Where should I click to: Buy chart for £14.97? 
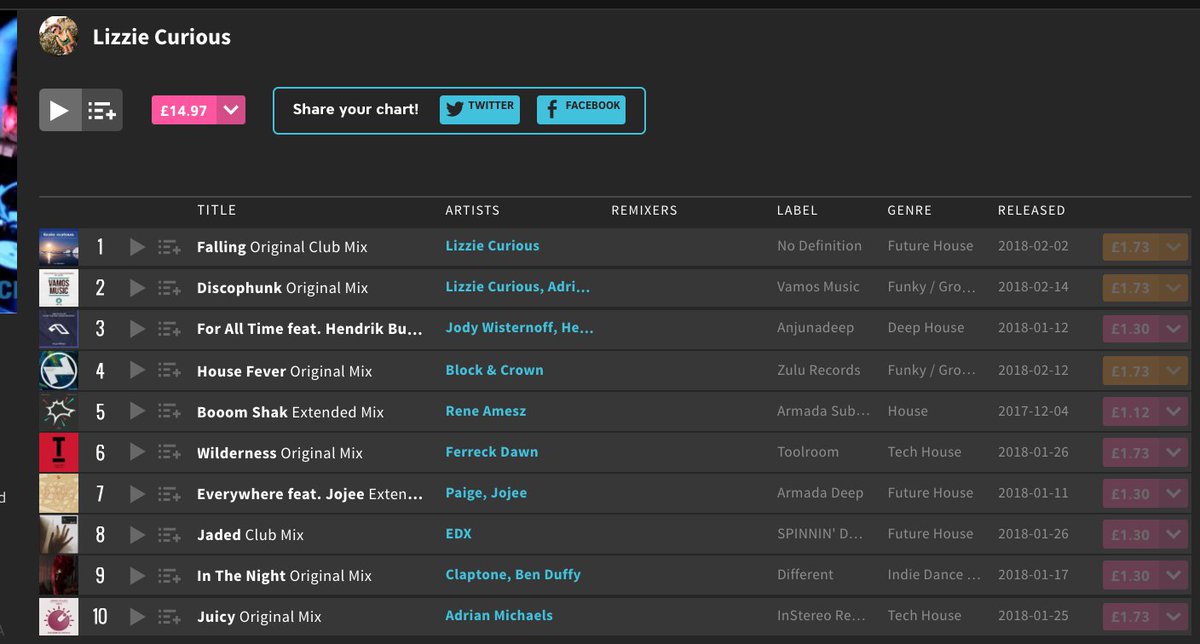tap(184, 110)
